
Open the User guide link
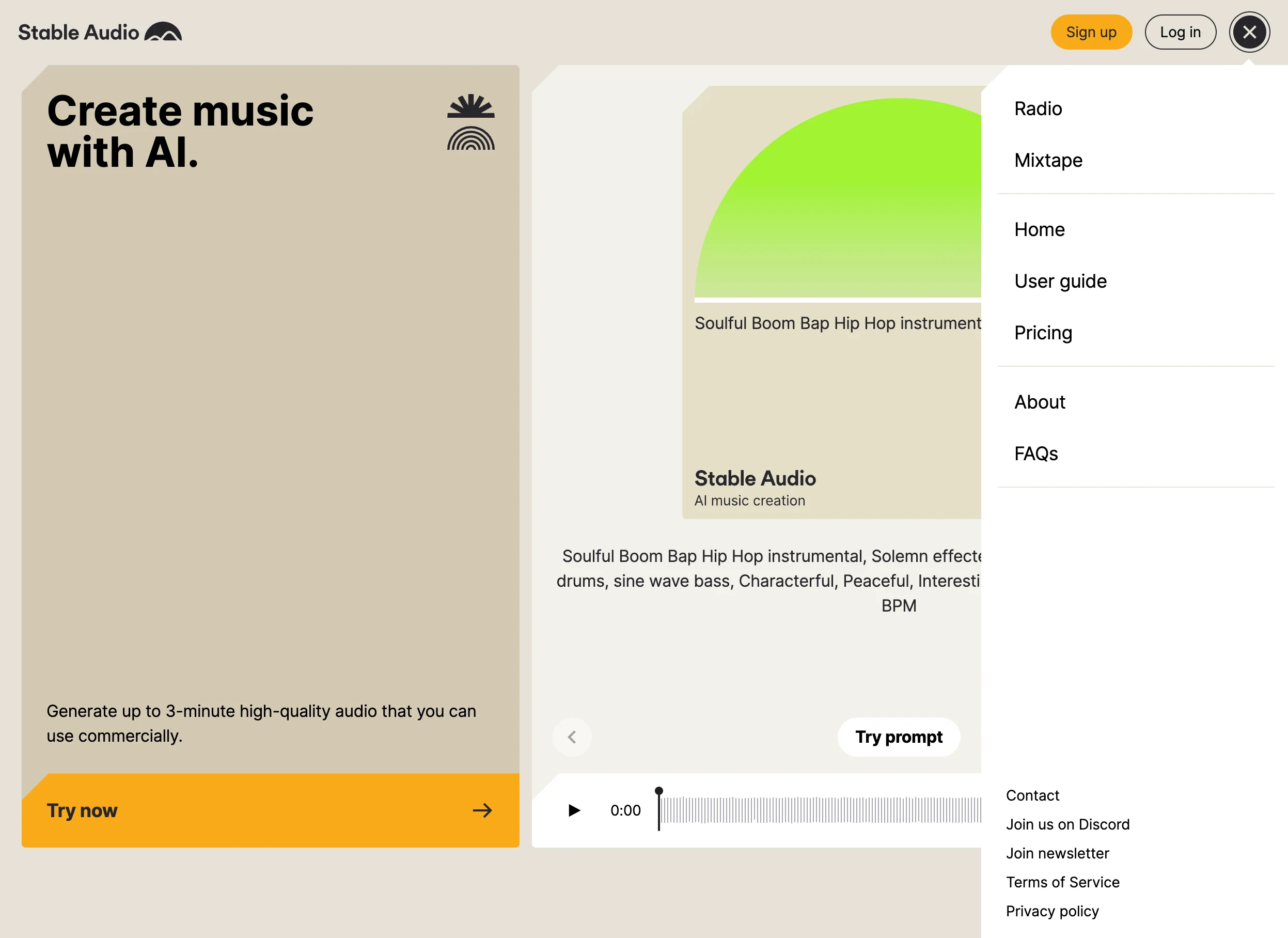[x=1061, y=281]
